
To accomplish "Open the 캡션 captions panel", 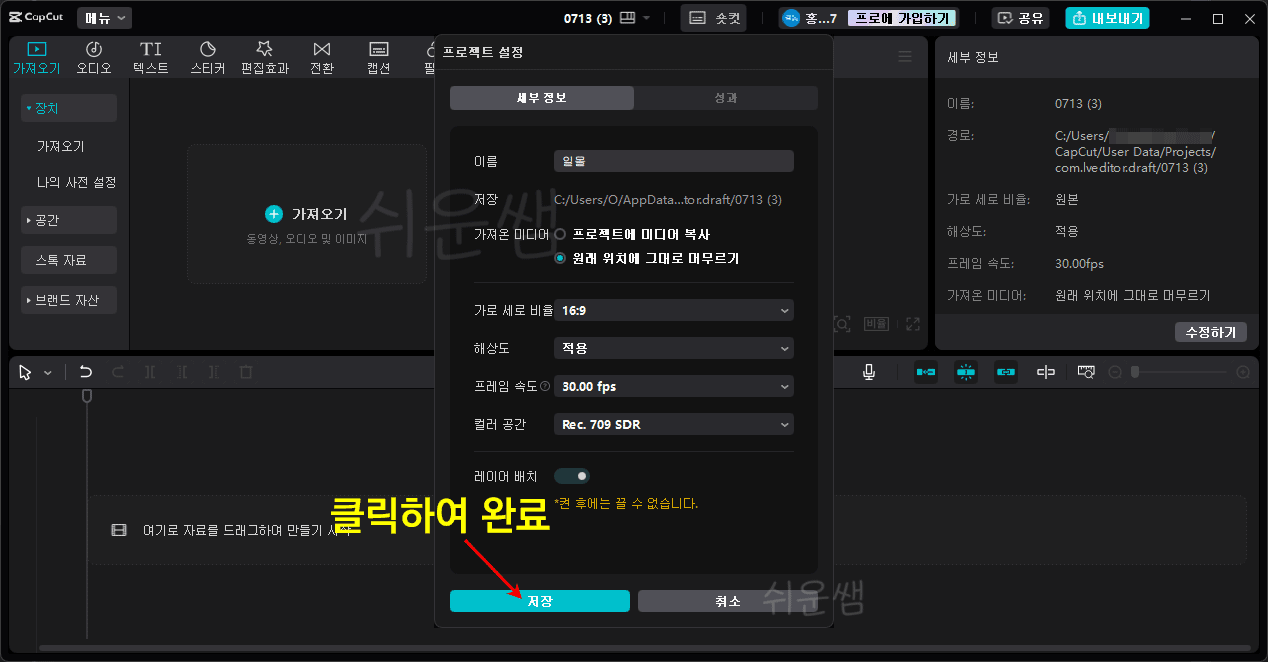I will [x=379, y=58].
